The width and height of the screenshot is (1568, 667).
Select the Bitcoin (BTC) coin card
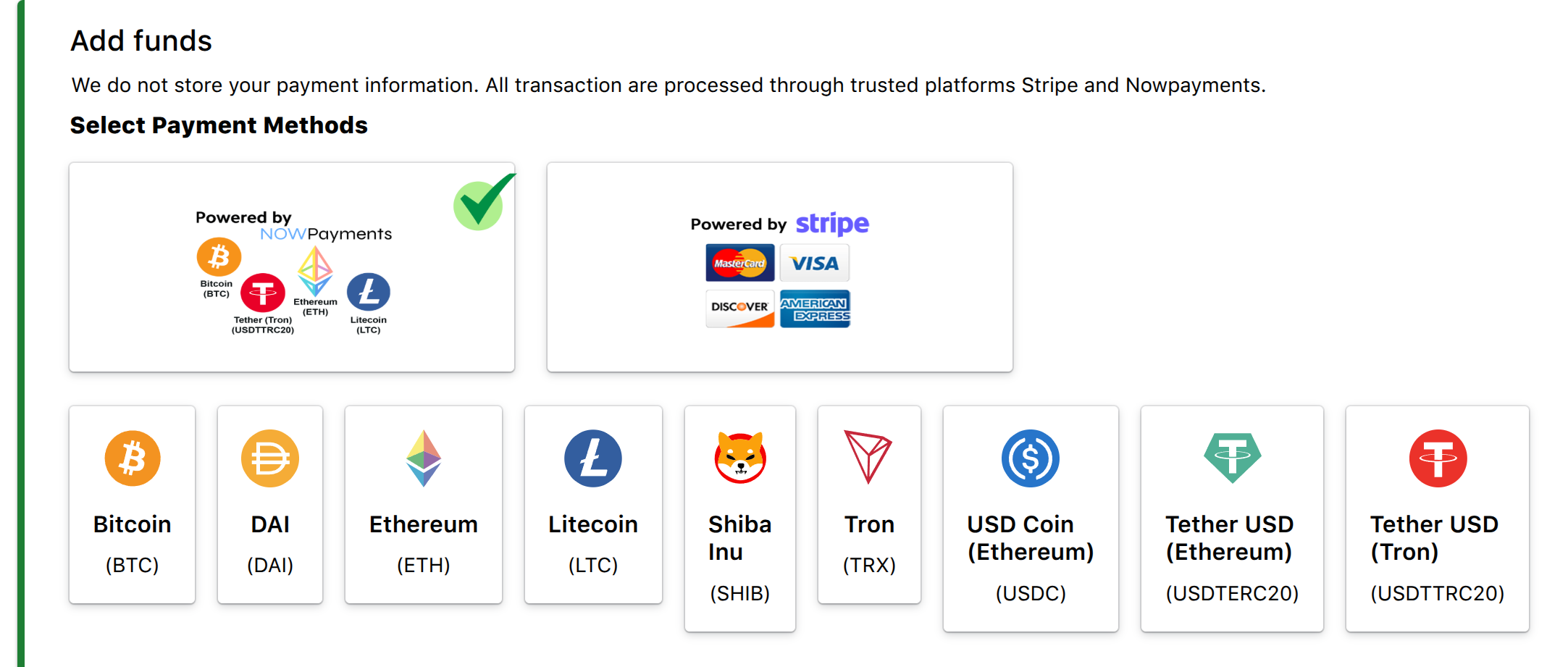[x=133, y=504]
